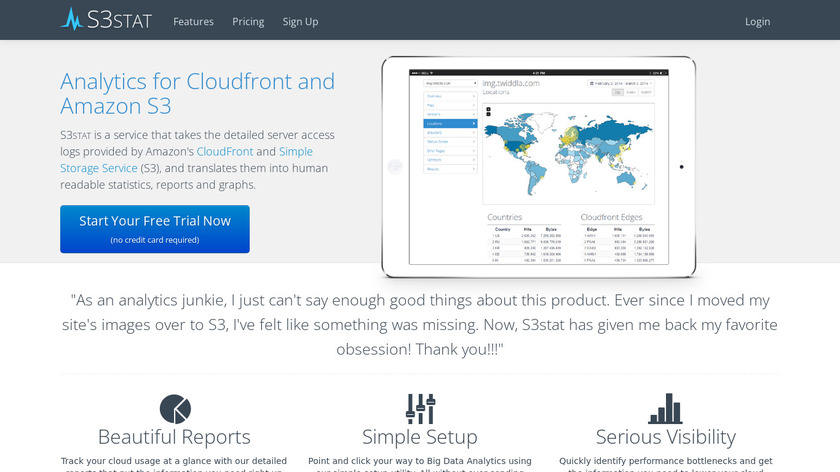
Task: Click the Beautiful Reports heading
Action: click(174, 437)
